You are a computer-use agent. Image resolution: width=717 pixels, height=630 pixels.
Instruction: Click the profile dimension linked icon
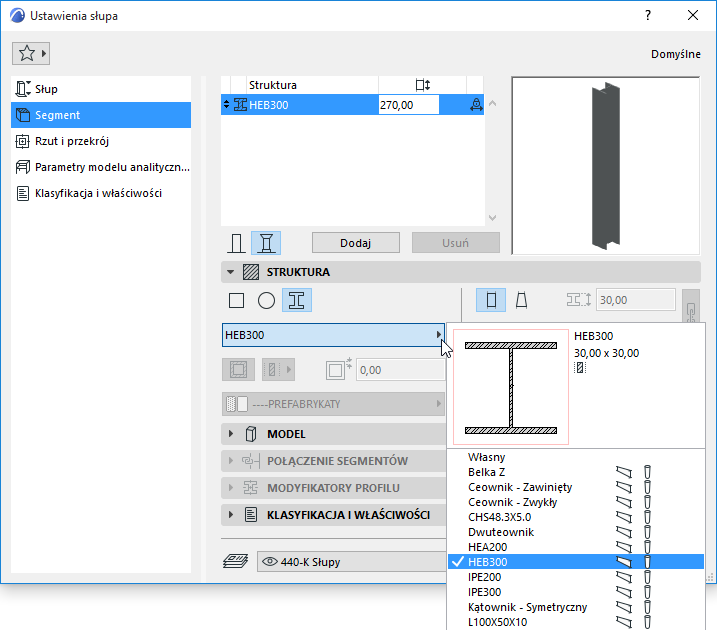(x=579, y=300)
